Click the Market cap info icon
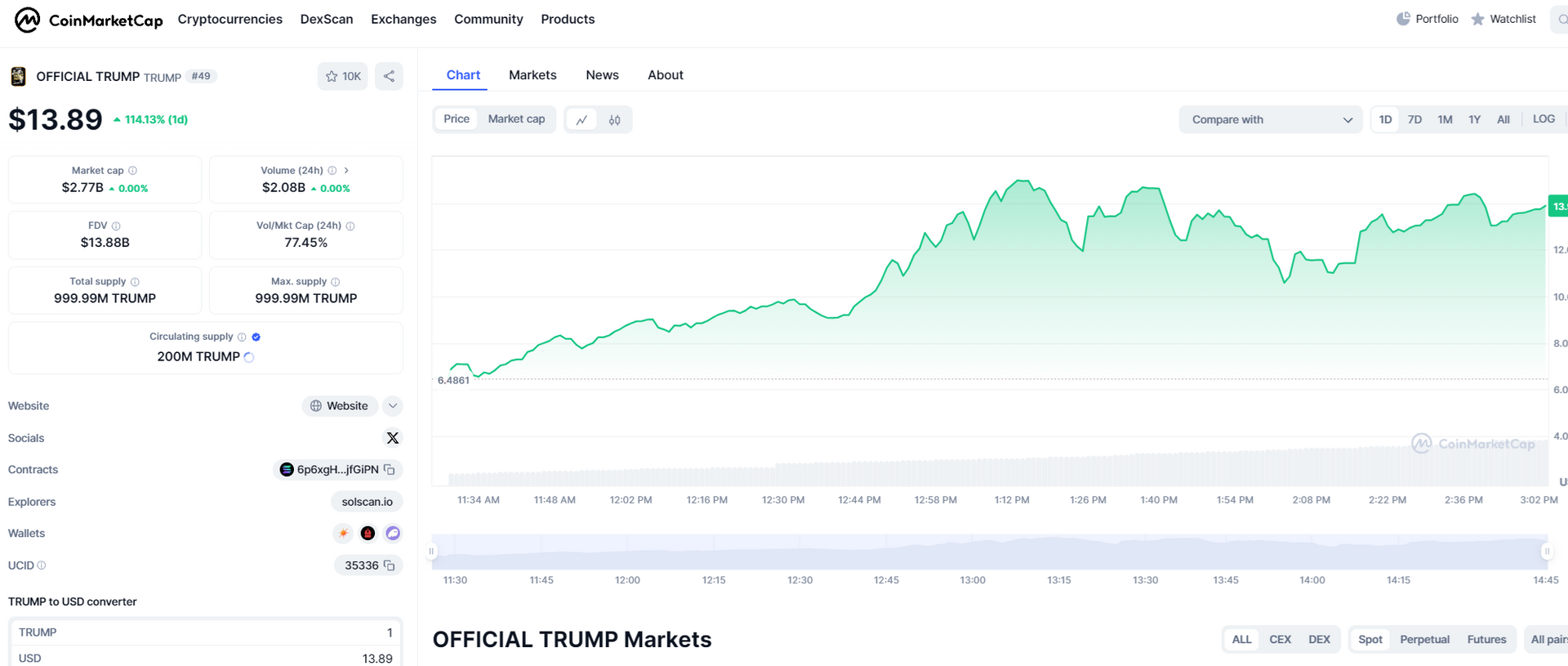The width and height of the screenshot is (1568, 666). click(x=132, y=171)
